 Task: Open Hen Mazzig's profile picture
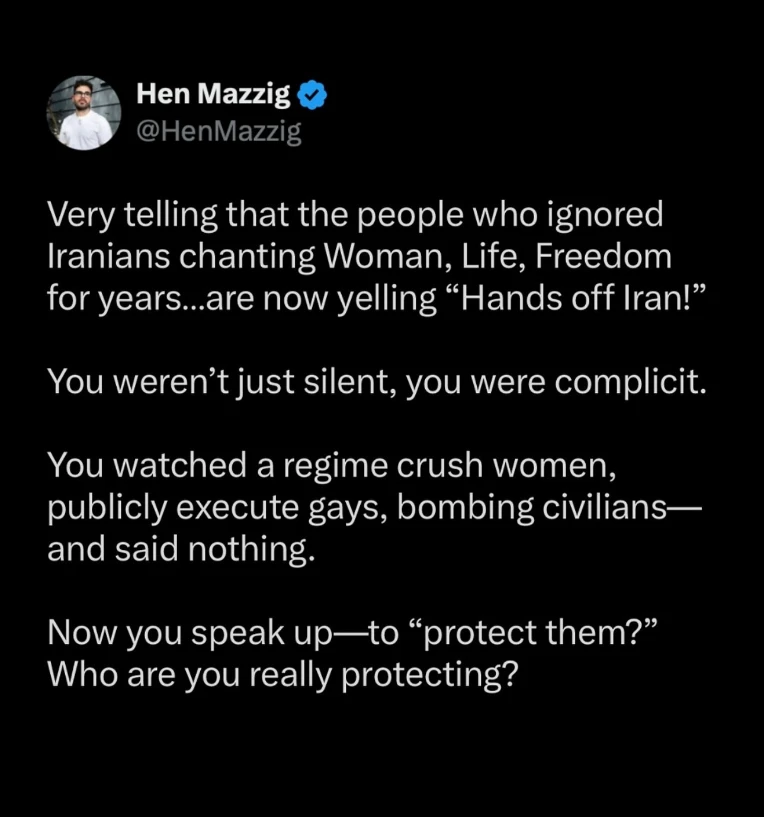coord(84,113)
